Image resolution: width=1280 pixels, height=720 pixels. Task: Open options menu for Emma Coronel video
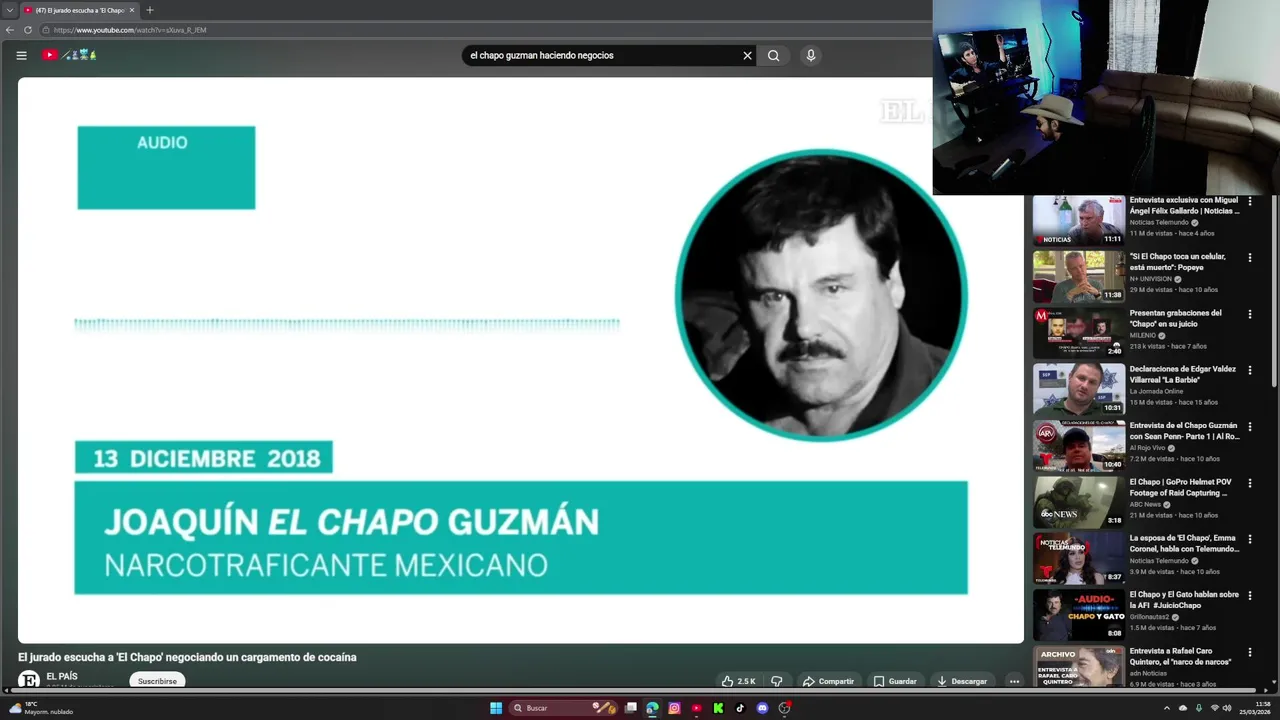1249,539
